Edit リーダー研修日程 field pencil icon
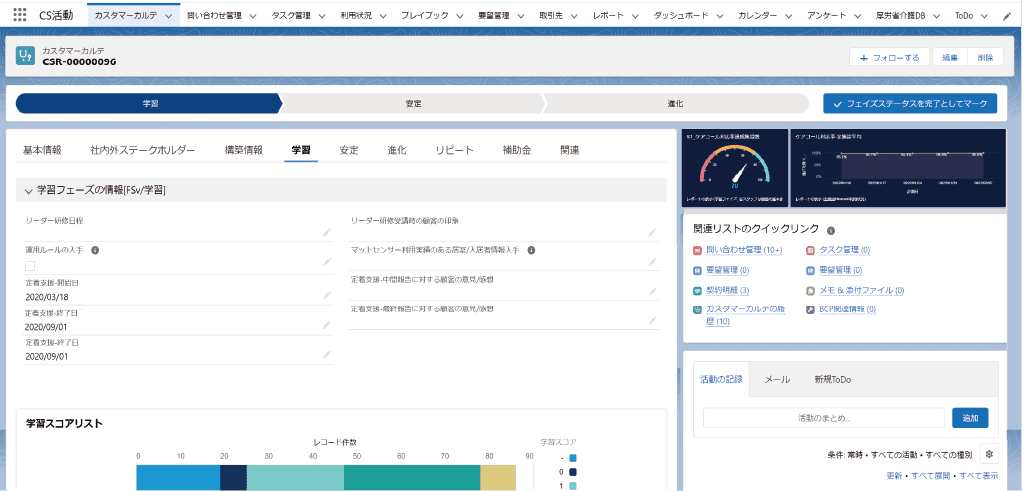Image resolution: width=1024 pixels, height=491 pixels. (x=327, y=232)
